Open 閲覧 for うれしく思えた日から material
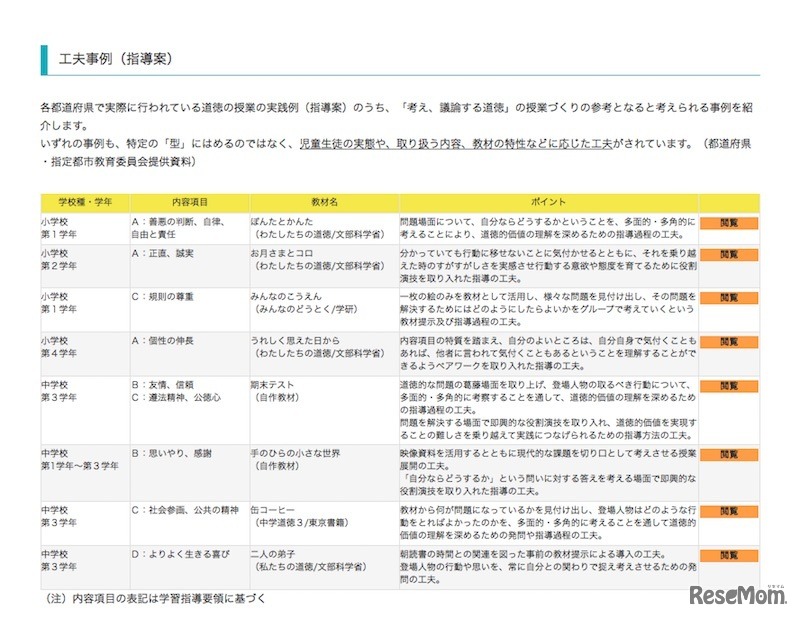Viewport: 800px width, 618px height. pos(729,342)
